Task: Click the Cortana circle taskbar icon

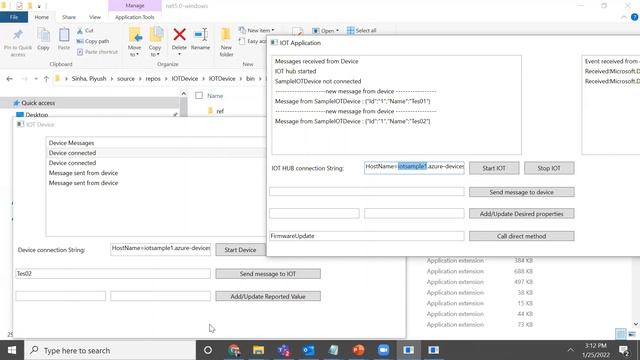Action: click(208, 350)
